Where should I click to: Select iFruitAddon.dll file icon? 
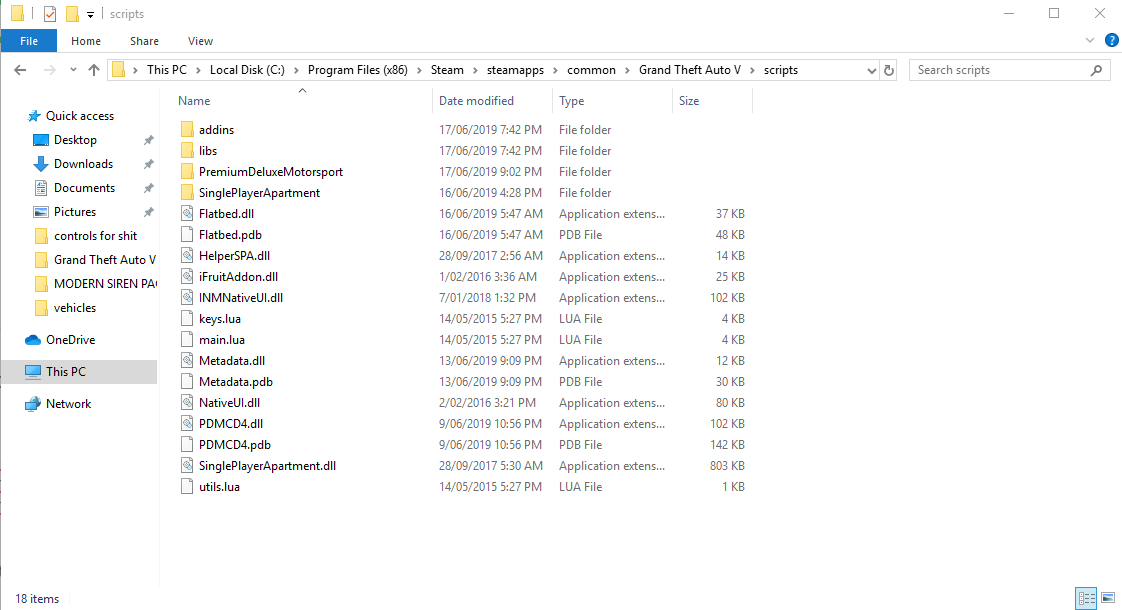(x=187, y=277)
